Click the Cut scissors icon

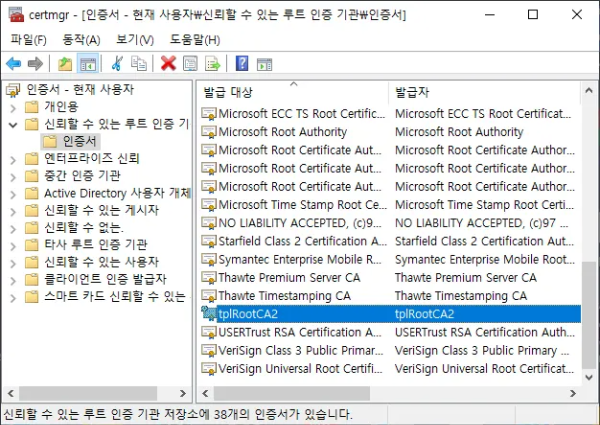click(x=117, y=64)
